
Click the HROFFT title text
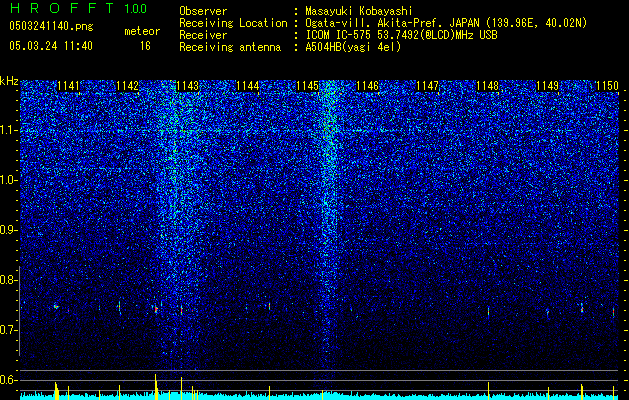pos(62,8)
